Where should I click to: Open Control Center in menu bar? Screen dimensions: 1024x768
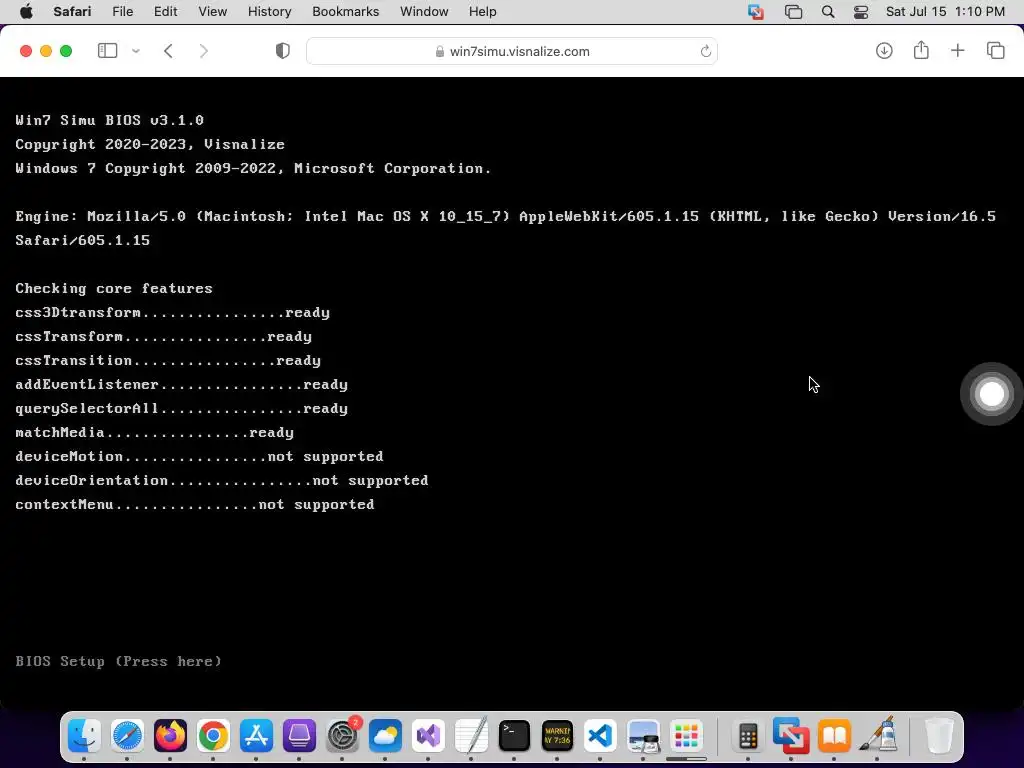point(861,12)
